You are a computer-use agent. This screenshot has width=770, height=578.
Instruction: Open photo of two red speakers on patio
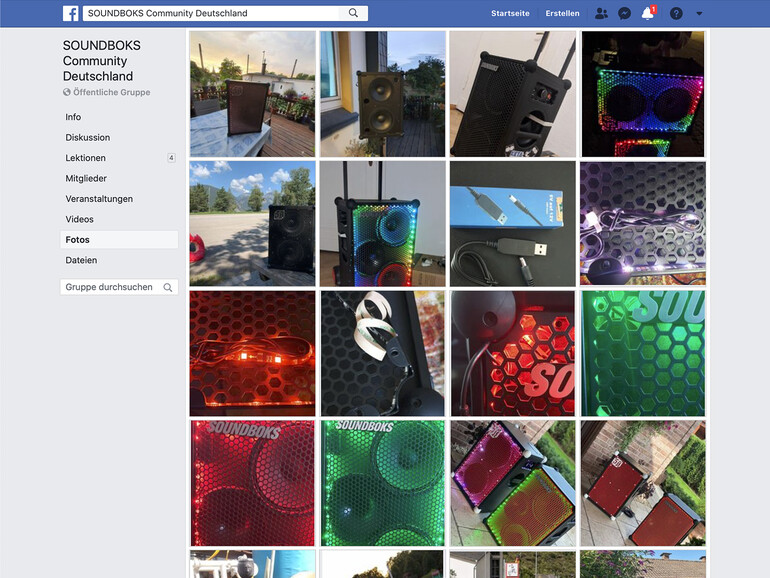[643, 484]
